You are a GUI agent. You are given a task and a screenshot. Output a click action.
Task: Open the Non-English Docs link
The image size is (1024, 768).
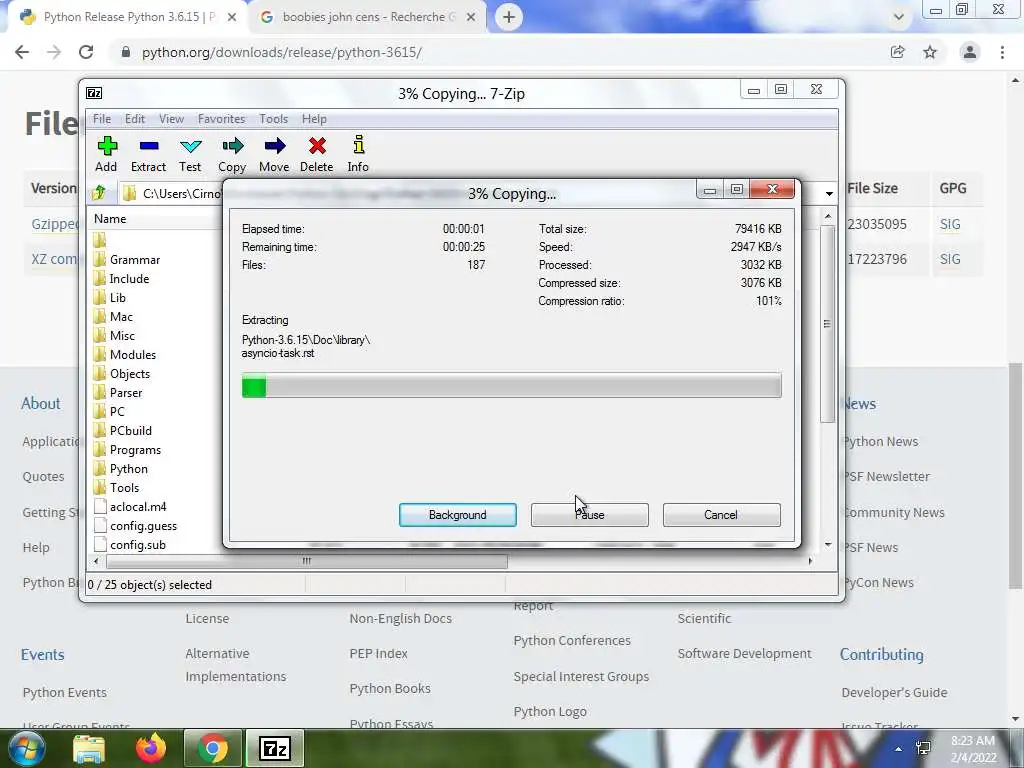[x=400, y=618]
